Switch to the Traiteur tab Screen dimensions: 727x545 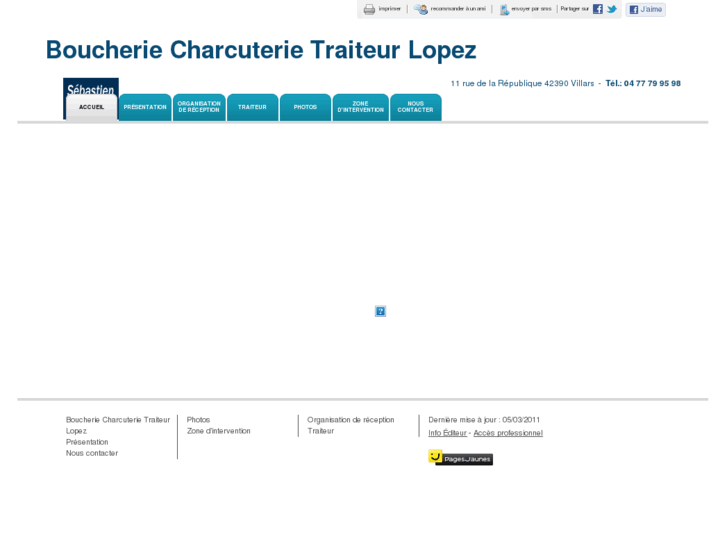252,108
